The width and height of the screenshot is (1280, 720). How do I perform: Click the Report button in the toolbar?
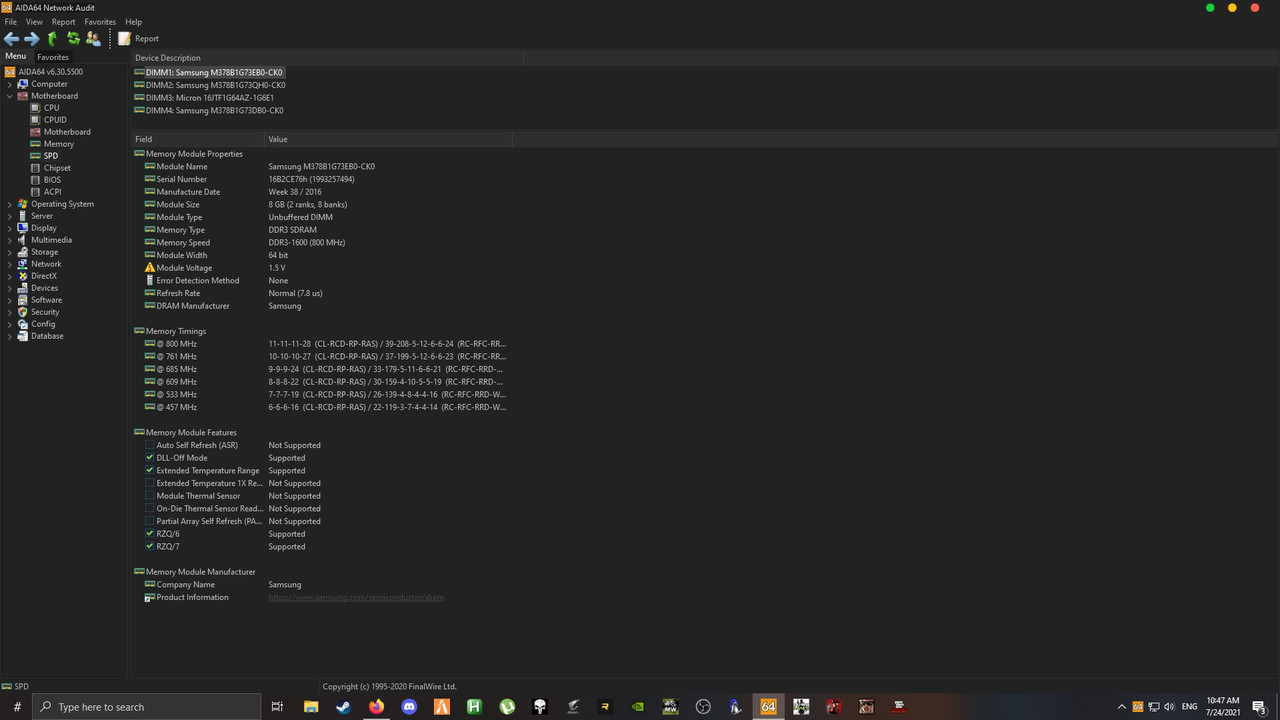click(x=138, y=38)
